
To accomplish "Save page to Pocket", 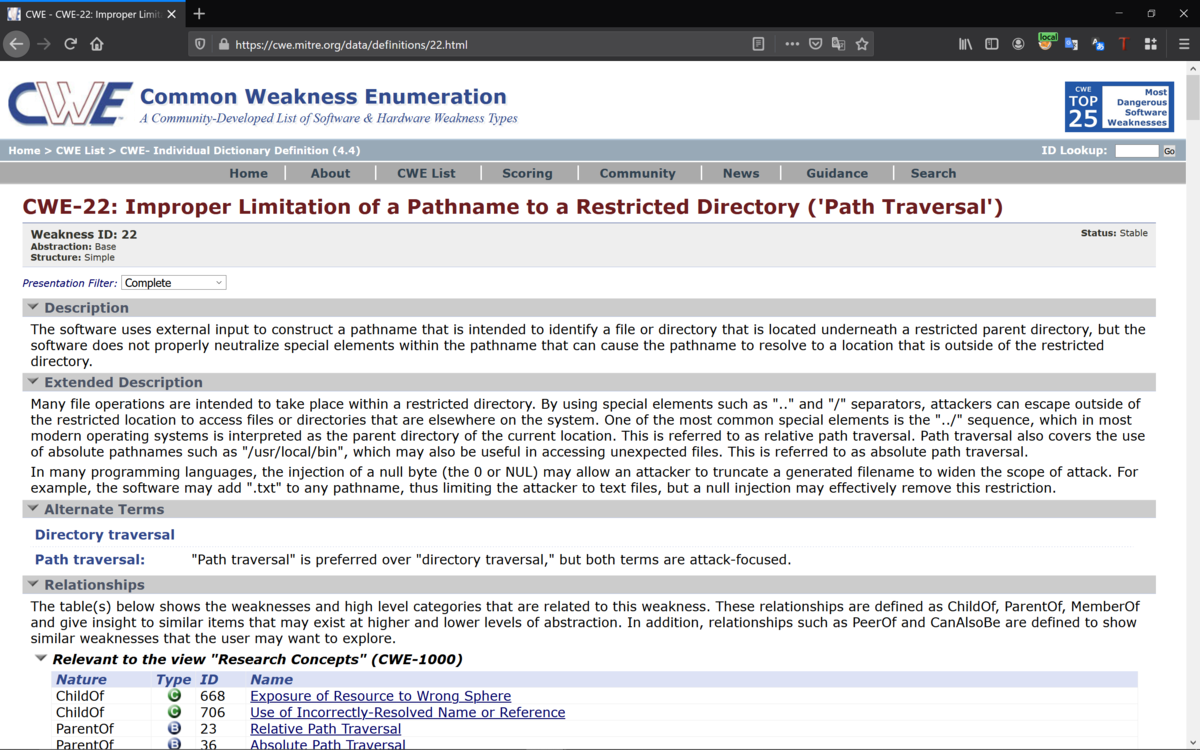I will point(816,44).
